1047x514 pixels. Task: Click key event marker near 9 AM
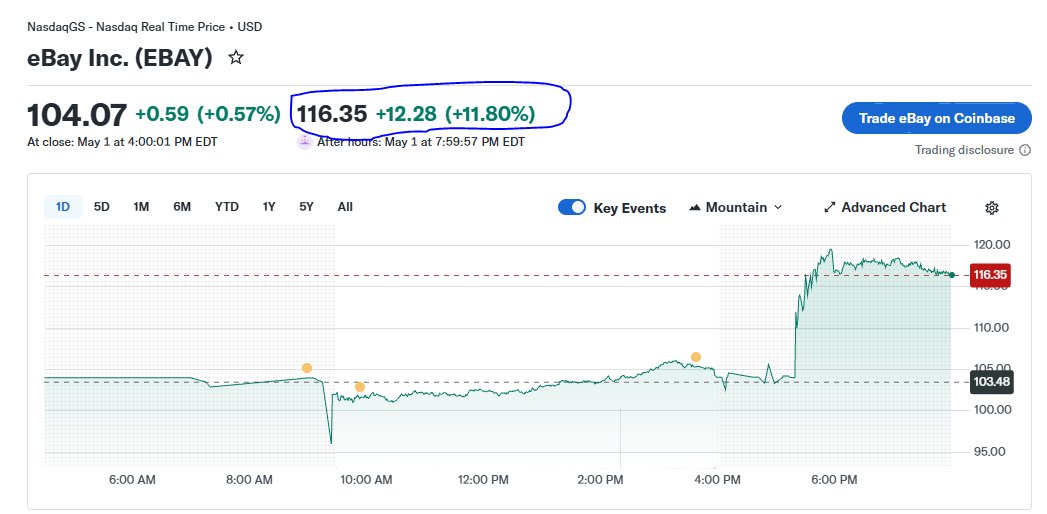306,368
